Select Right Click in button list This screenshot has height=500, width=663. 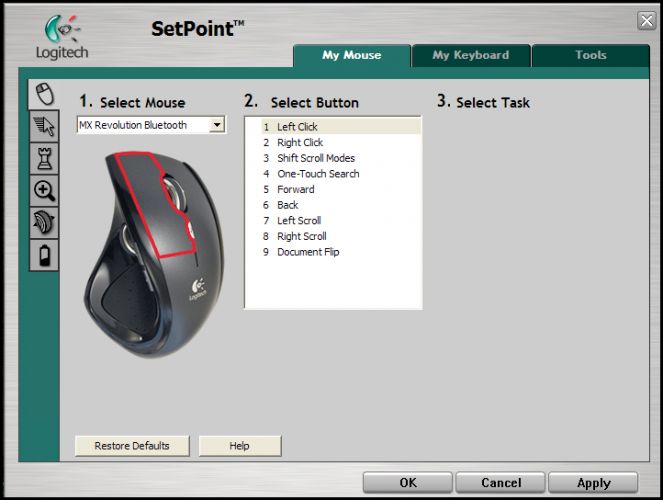point(341,142)
